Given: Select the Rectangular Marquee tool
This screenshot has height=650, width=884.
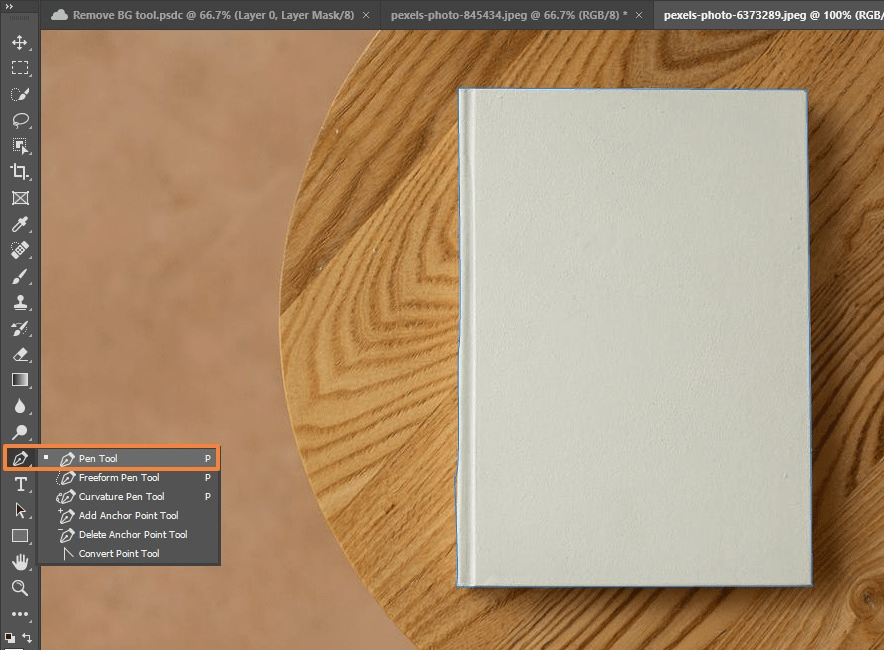Looking at the screenshot, I should tap(19, 68).
